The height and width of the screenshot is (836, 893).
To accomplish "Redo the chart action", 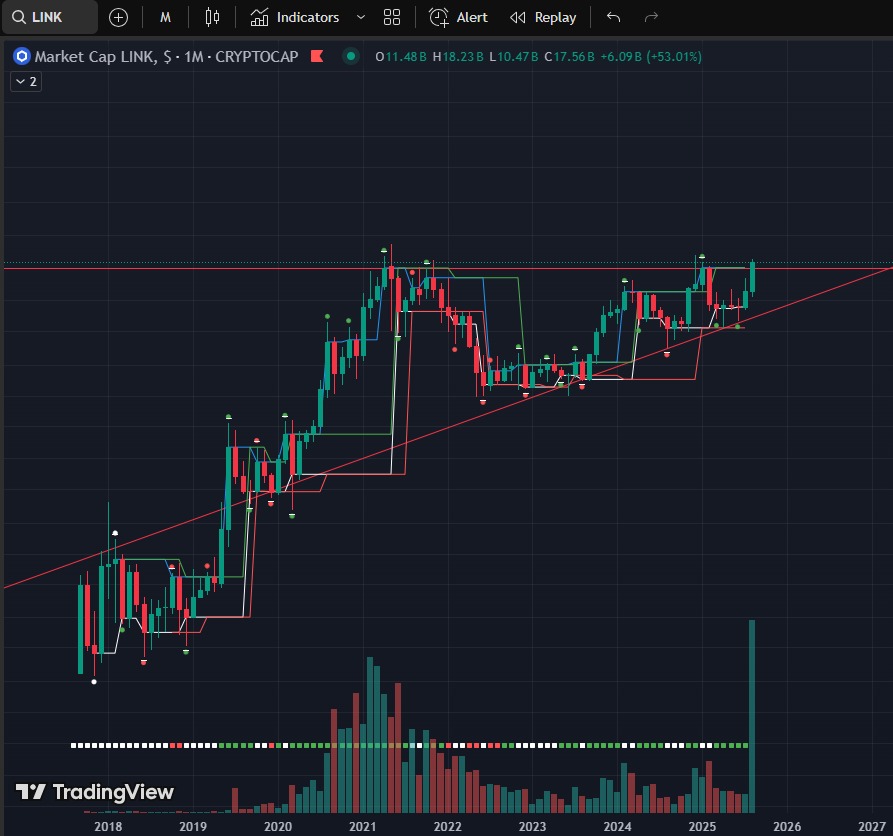I will 651,18.
